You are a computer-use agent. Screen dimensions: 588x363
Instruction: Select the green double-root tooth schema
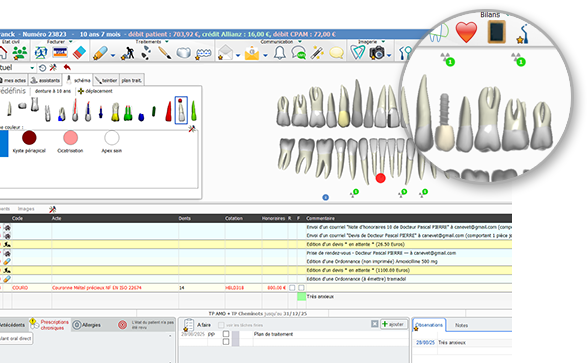tap(128, 113)
